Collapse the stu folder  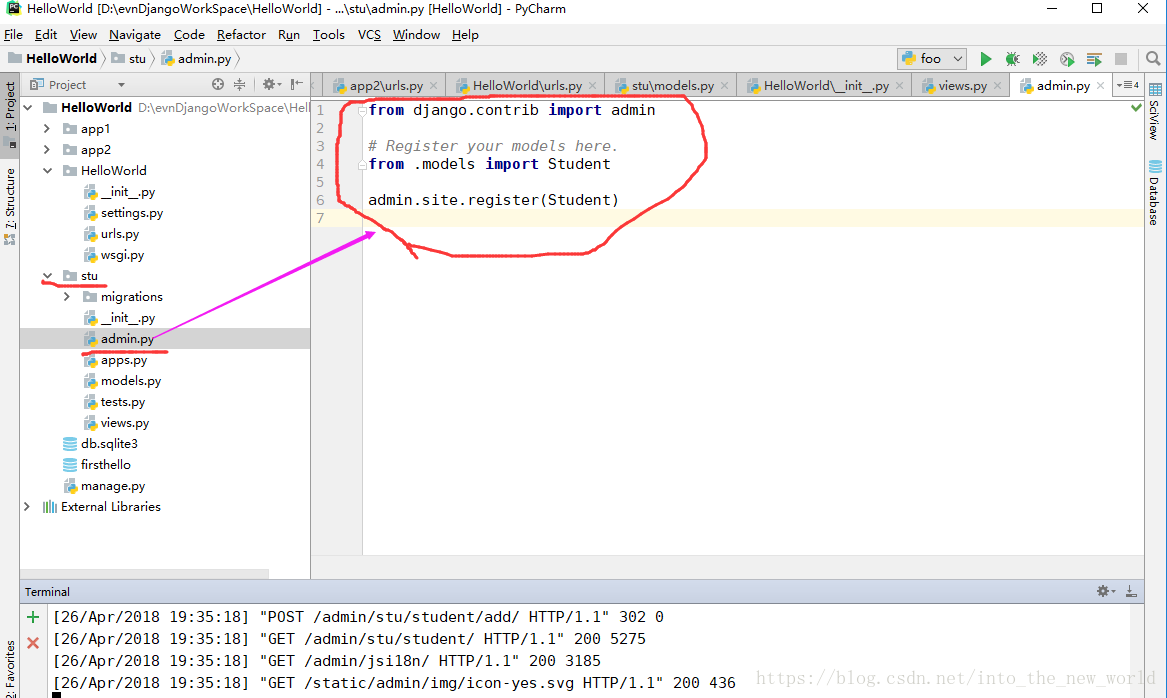click(47, 275)
